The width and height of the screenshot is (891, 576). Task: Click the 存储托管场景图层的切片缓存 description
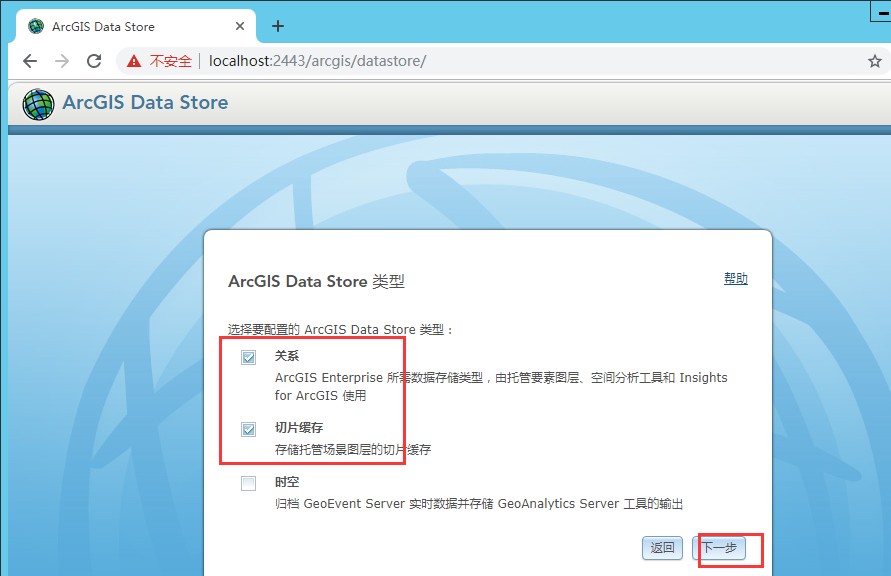[352, 449]
